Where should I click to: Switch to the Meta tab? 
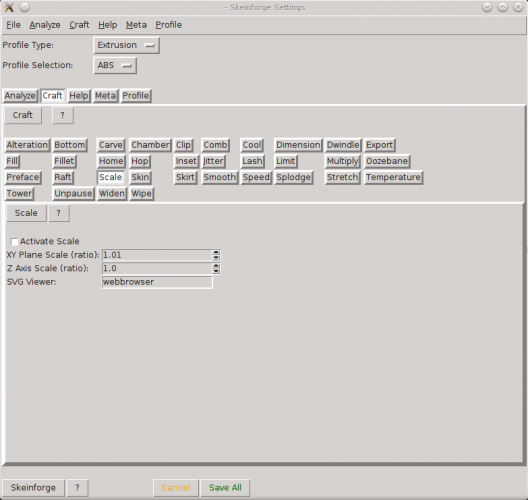coord(105,96)
